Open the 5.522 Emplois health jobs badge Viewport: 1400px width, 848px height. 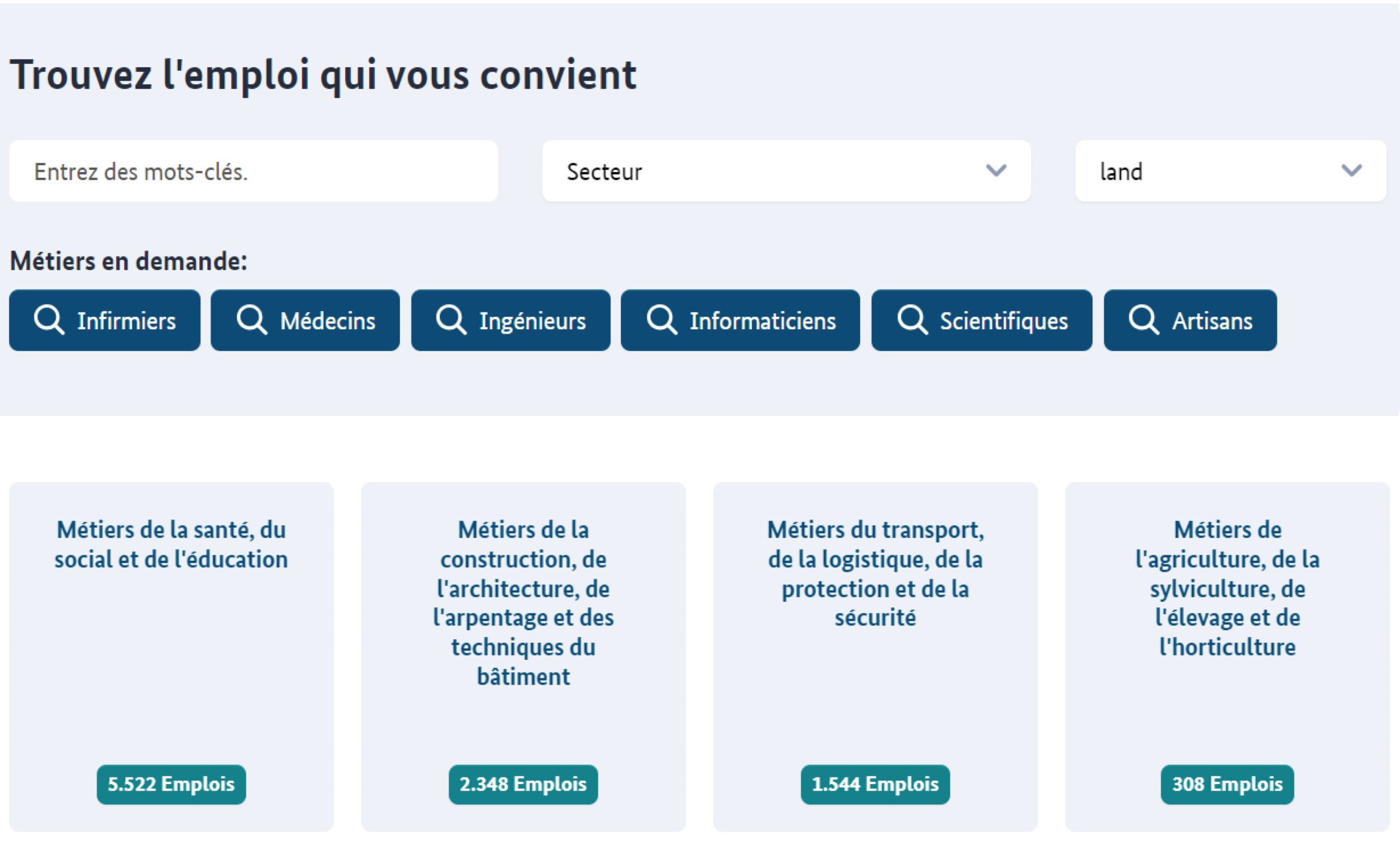[x=171, y=785]
